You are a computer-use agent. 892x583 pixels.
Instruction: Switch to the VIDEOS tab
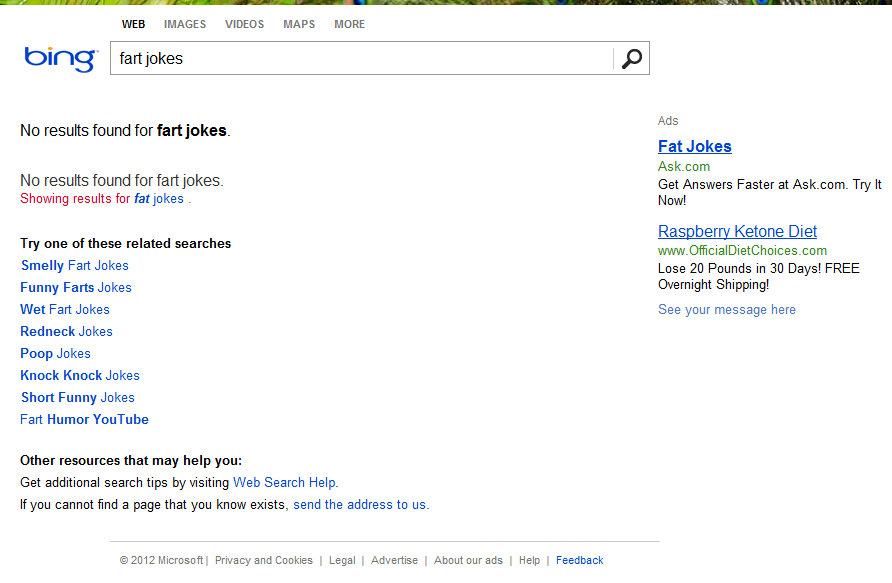(x=244, y=24)
